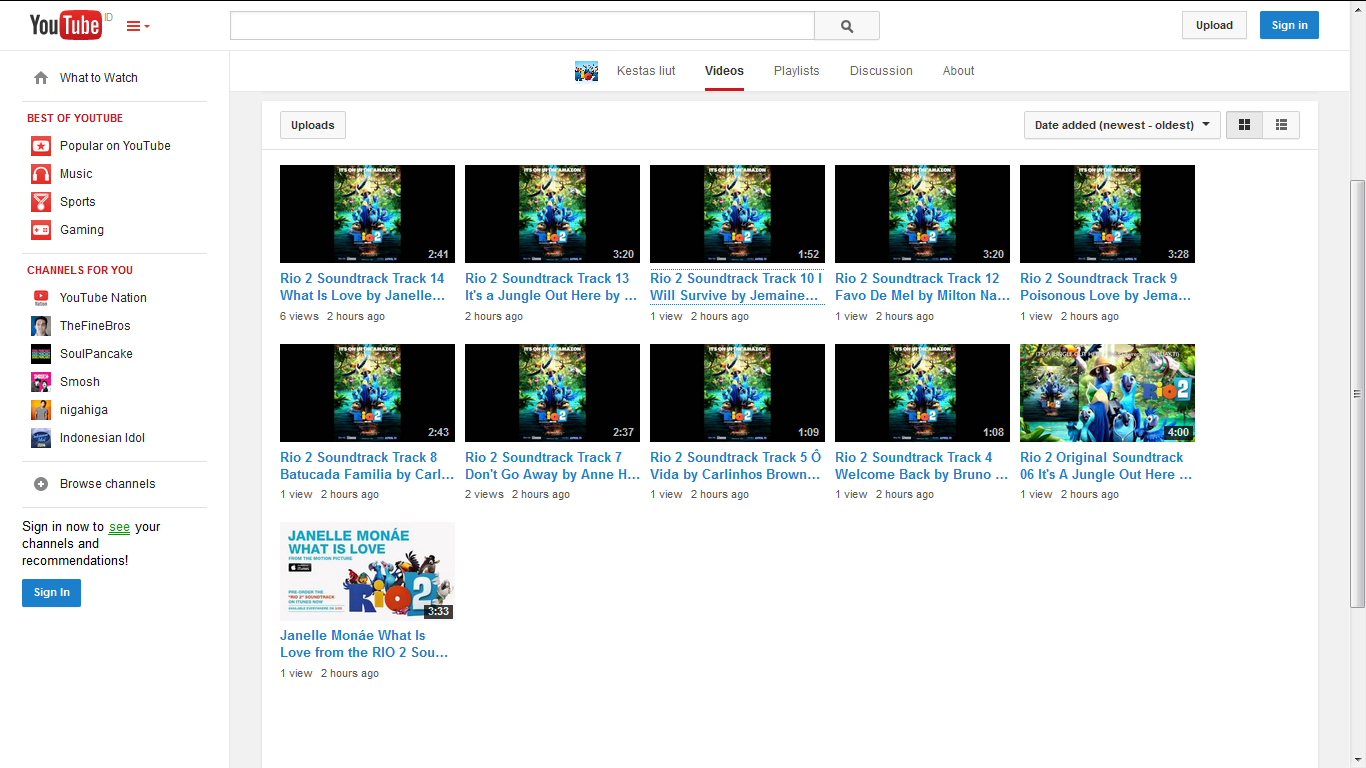1366x768 pixels.
Task: Click the green 'see' link in sidebar
Action: [119, 527]
